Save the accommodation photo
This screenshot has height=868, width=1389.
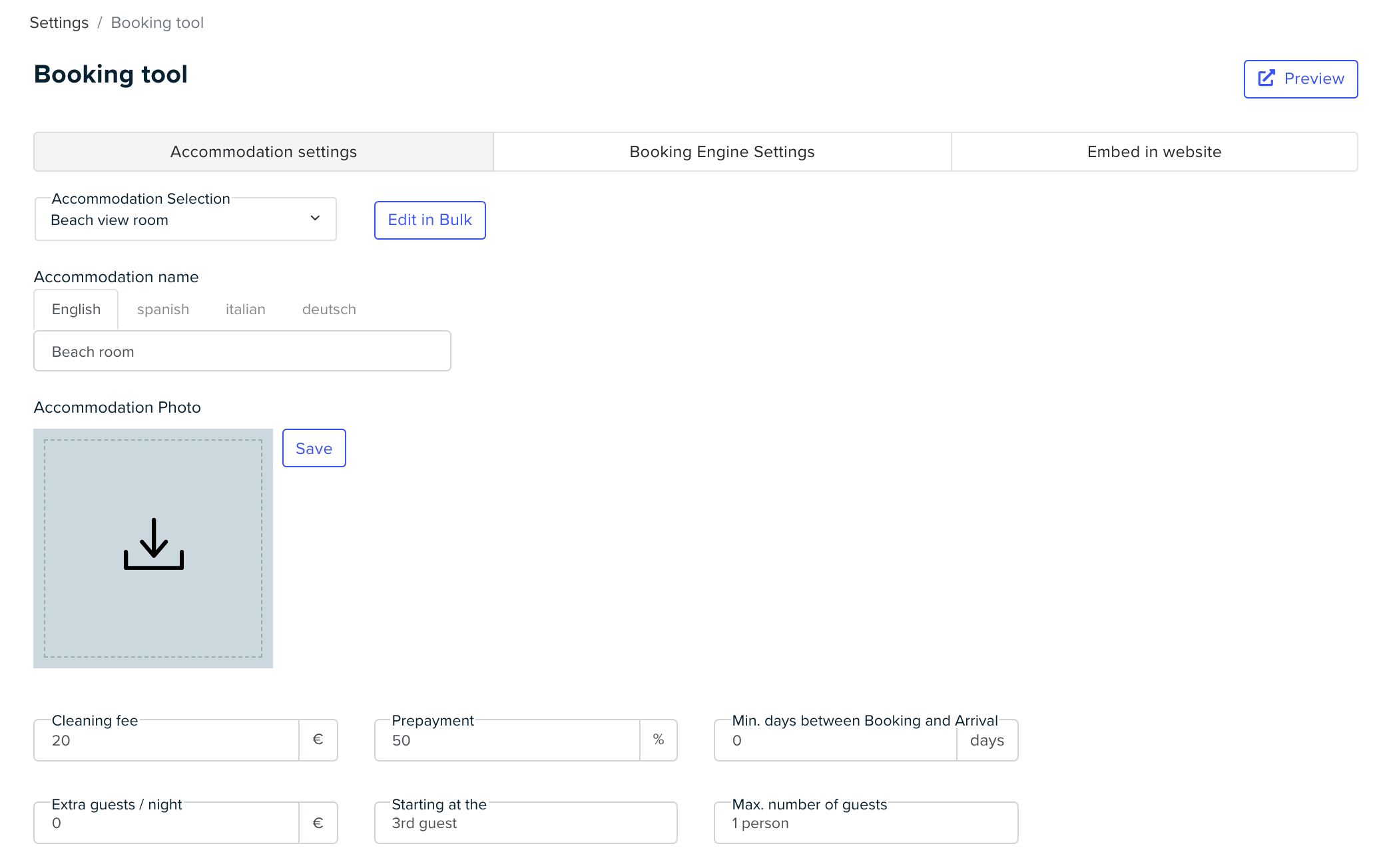point(314,448)
